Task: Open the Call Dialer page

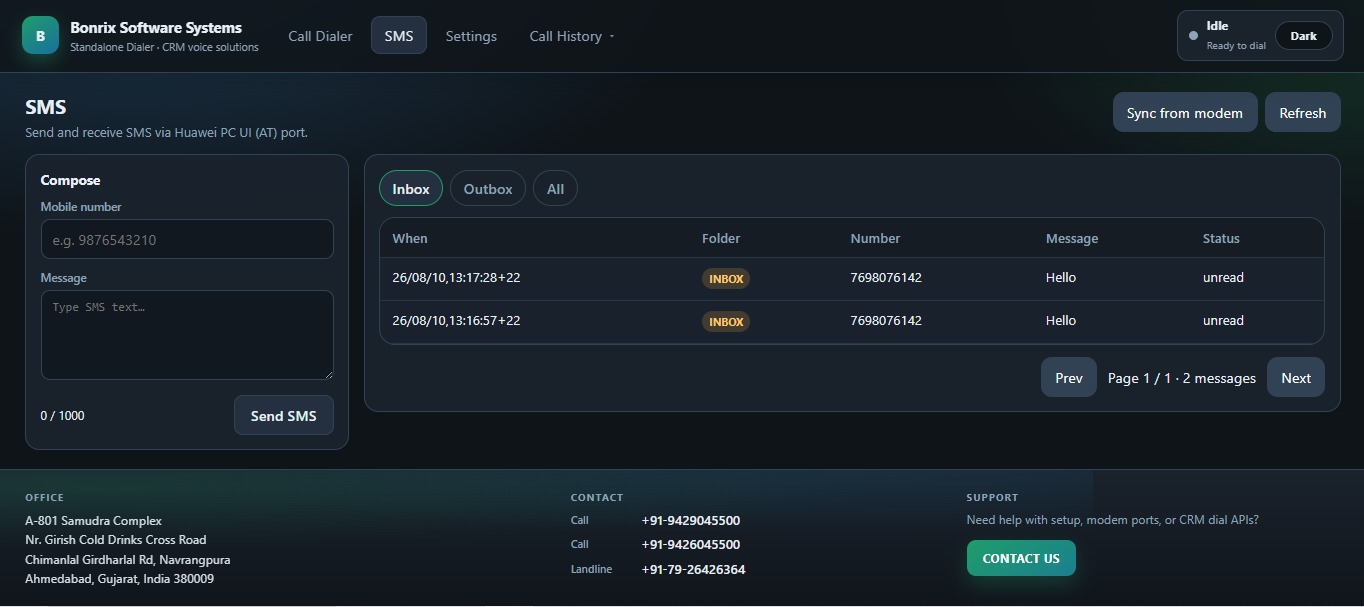Action: point(320,36)
